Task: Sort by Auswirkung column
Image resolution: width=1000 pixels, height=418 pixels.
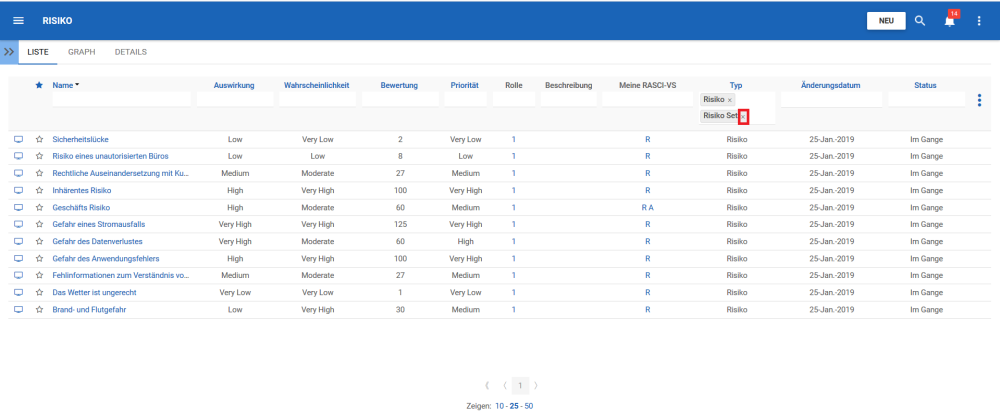Action: click(234, 85)
